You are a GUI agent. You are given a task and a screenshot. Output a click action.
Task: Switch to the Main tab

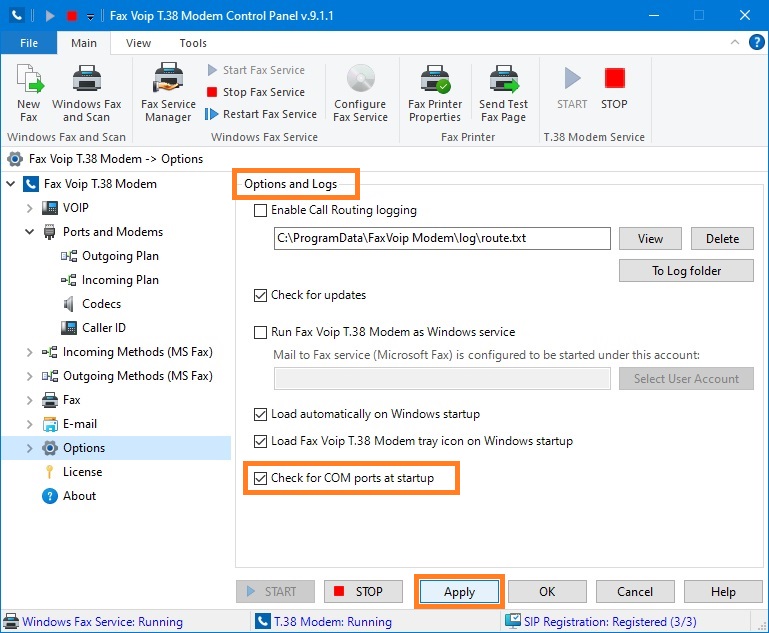84,43
